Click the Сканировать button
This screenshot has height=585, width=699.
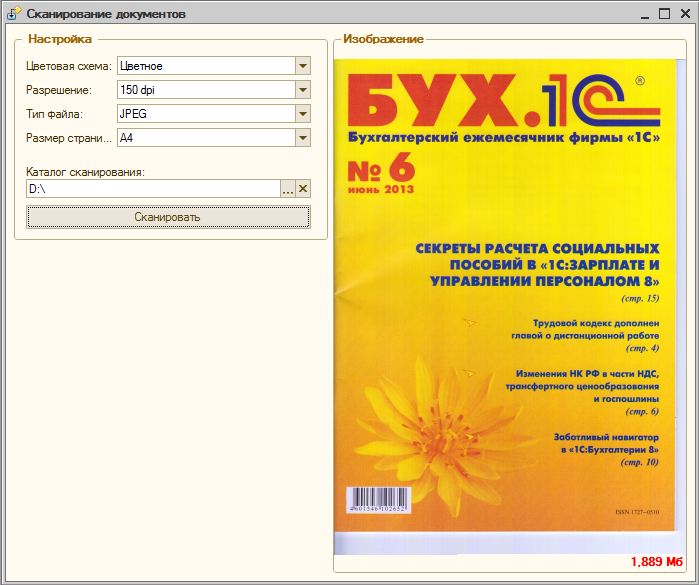click(x=168, y=217)
